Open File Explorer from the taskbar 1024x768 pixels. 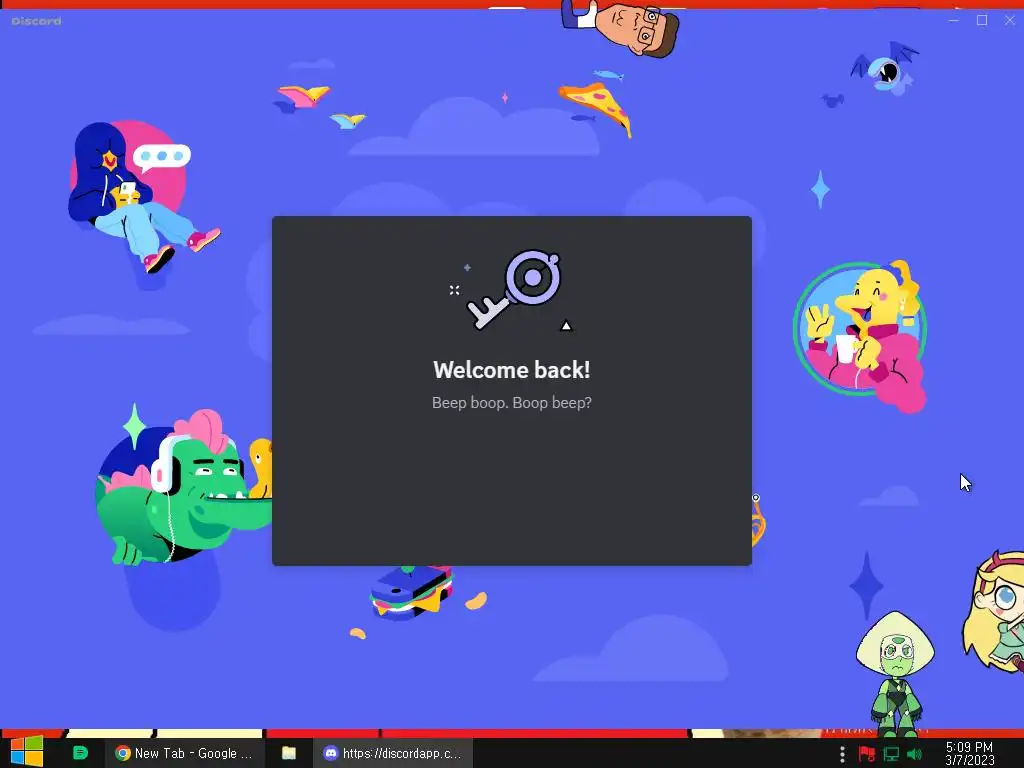pos(289,753)
